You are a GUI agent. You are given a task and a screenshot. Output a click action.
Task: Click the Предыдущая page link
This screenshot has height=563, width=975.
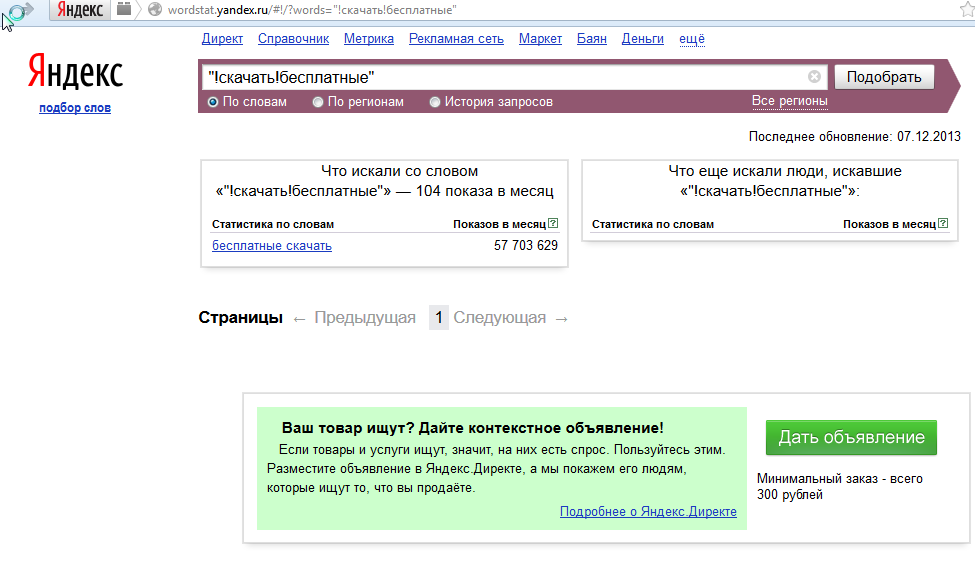(x=365, y=318)
